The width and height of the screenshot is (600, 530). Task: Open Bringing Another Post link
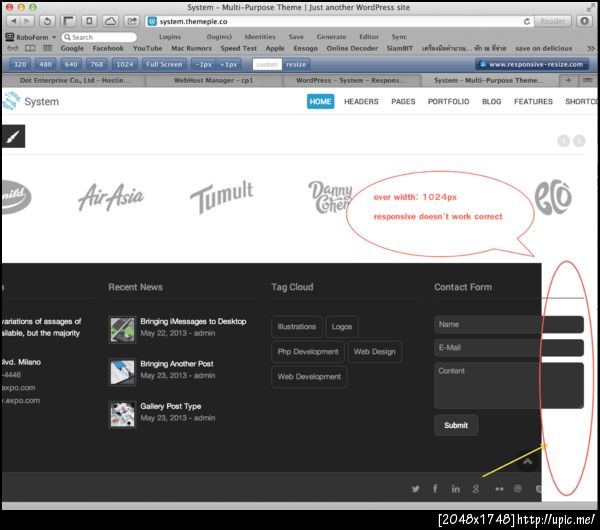coord(177,364)
